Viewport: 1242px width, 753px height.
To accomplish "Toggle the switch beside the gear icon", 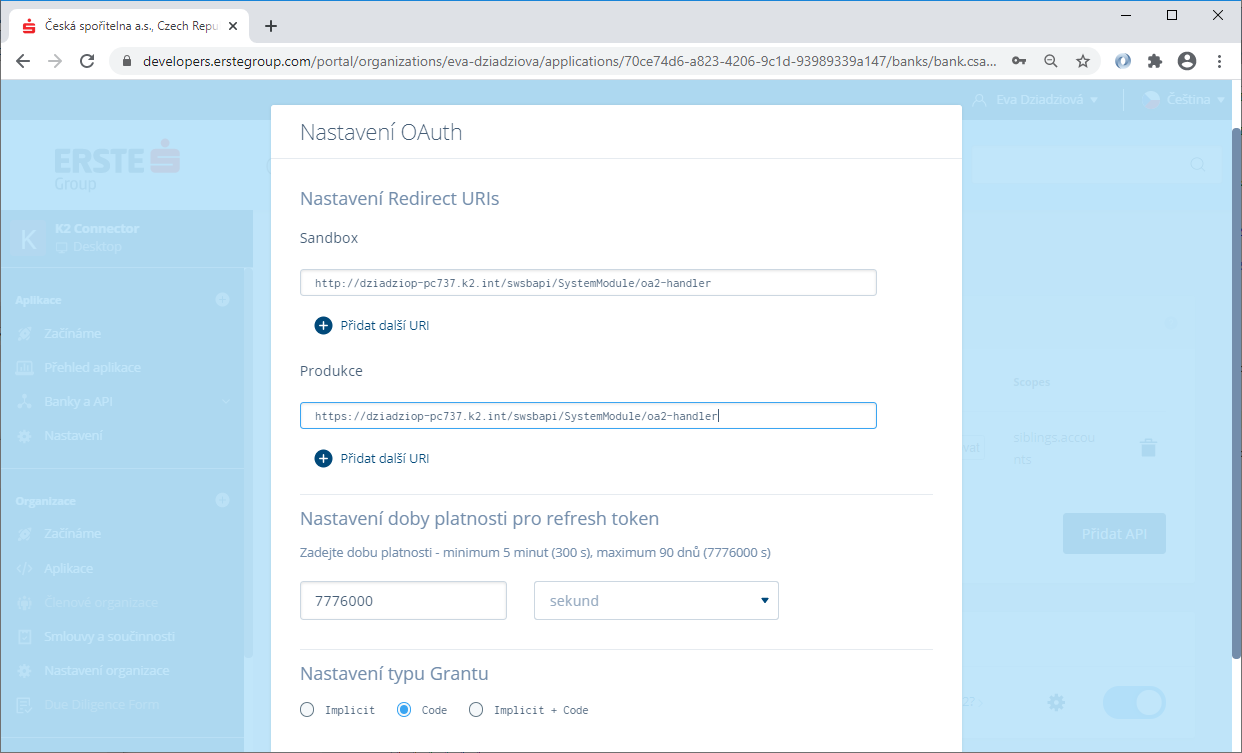I will pos(1134,702).
